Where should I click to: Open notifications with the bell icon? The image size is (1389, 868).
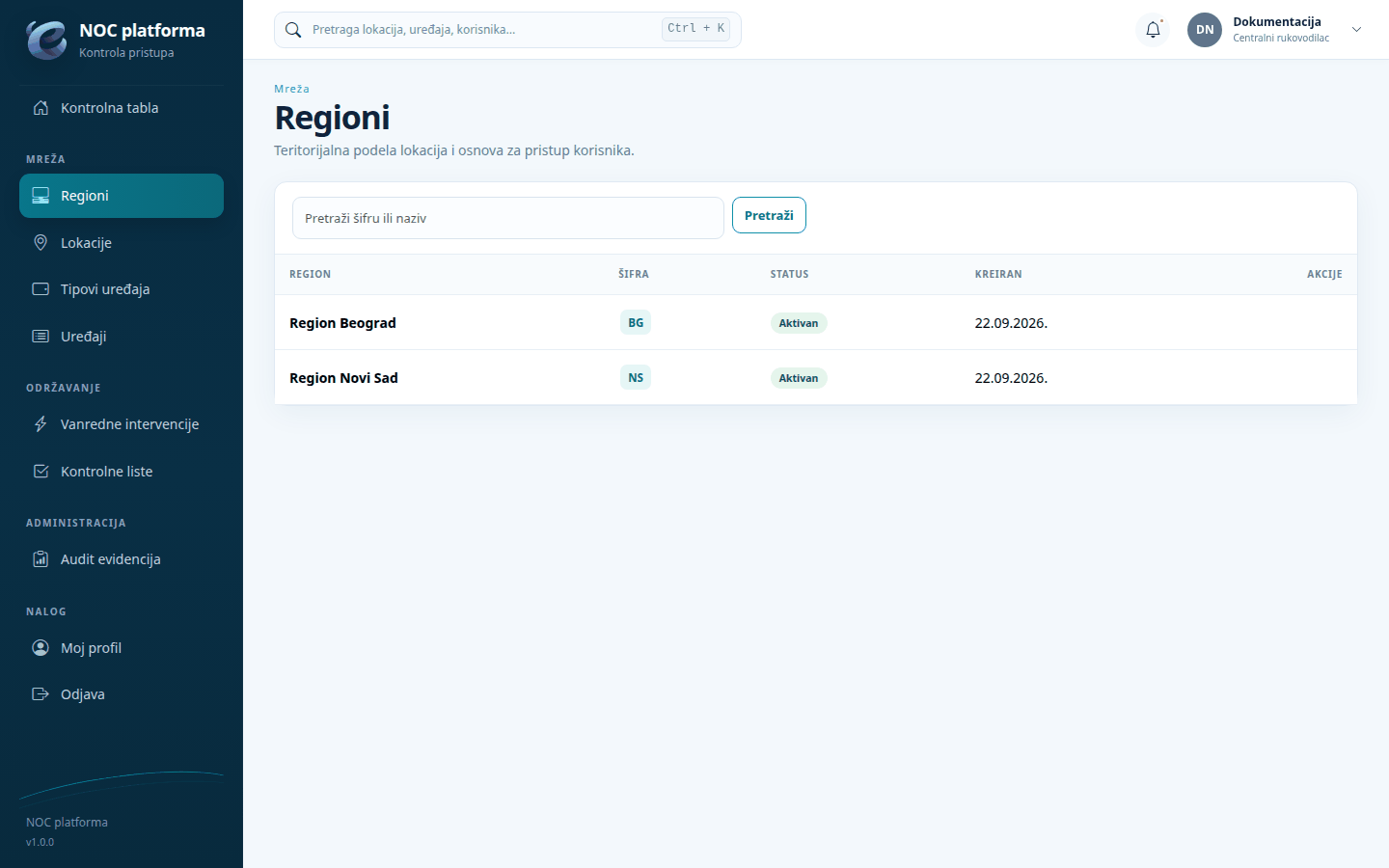point(1153,30)
